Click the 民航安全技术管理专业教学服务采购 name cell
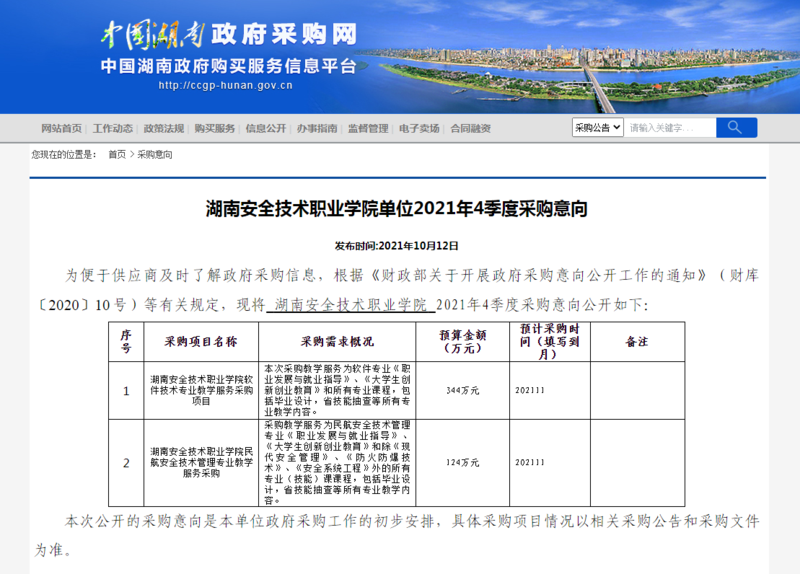This screenshot has width=800, height=574. tap(201, 463)
